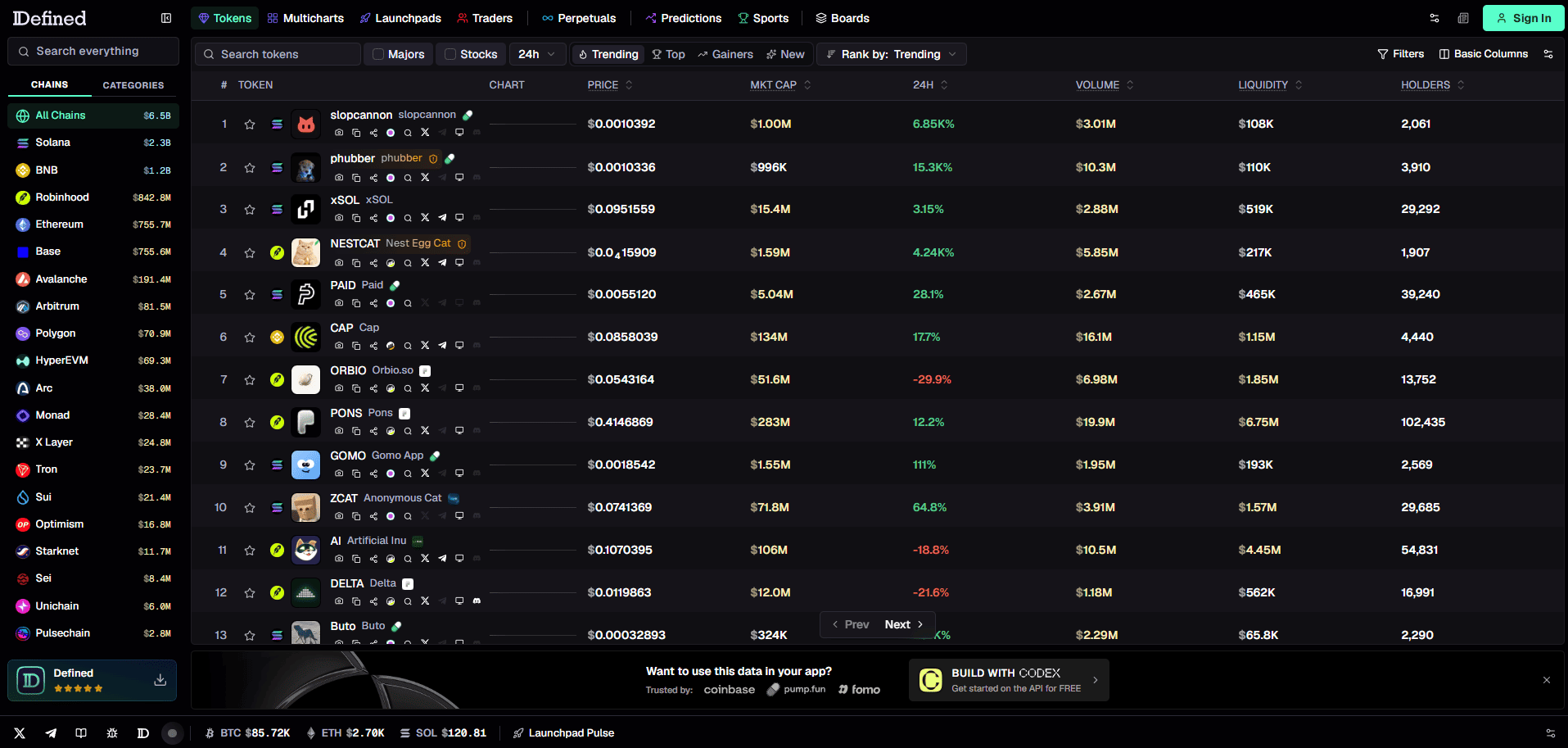Screen dimensions: 1568x748
Task: Open the X (Twitter) link in footer
Action: [20, 733]
